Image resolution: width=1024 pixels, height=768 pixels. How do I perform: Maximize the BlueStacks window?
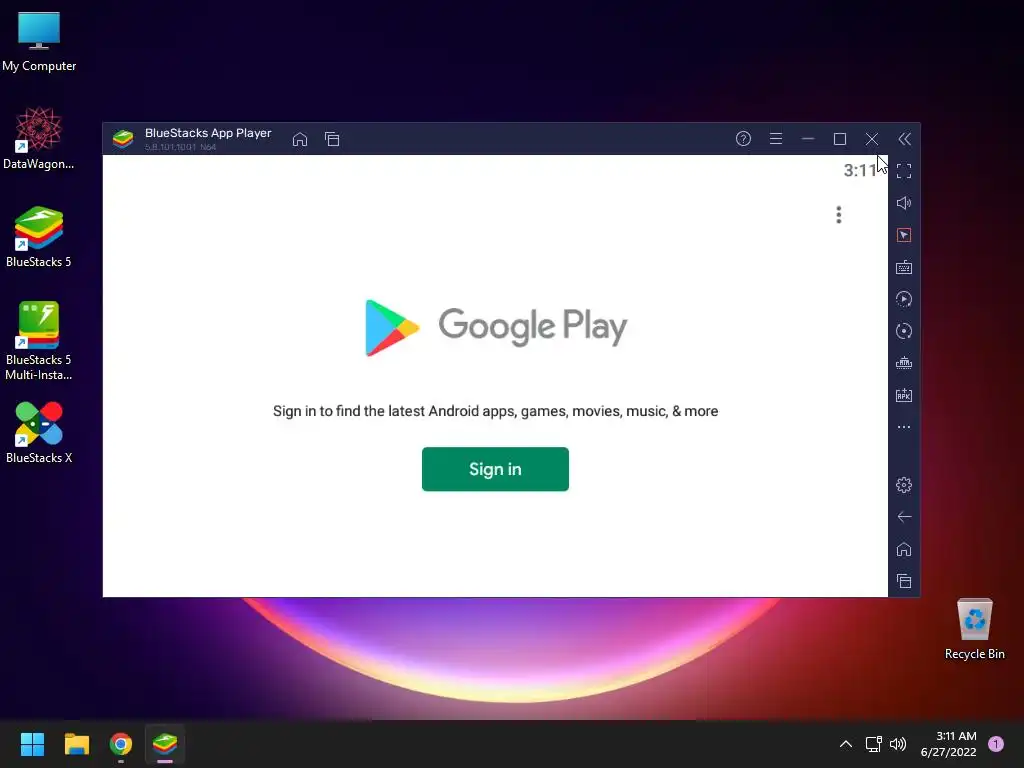coord(840,139)
